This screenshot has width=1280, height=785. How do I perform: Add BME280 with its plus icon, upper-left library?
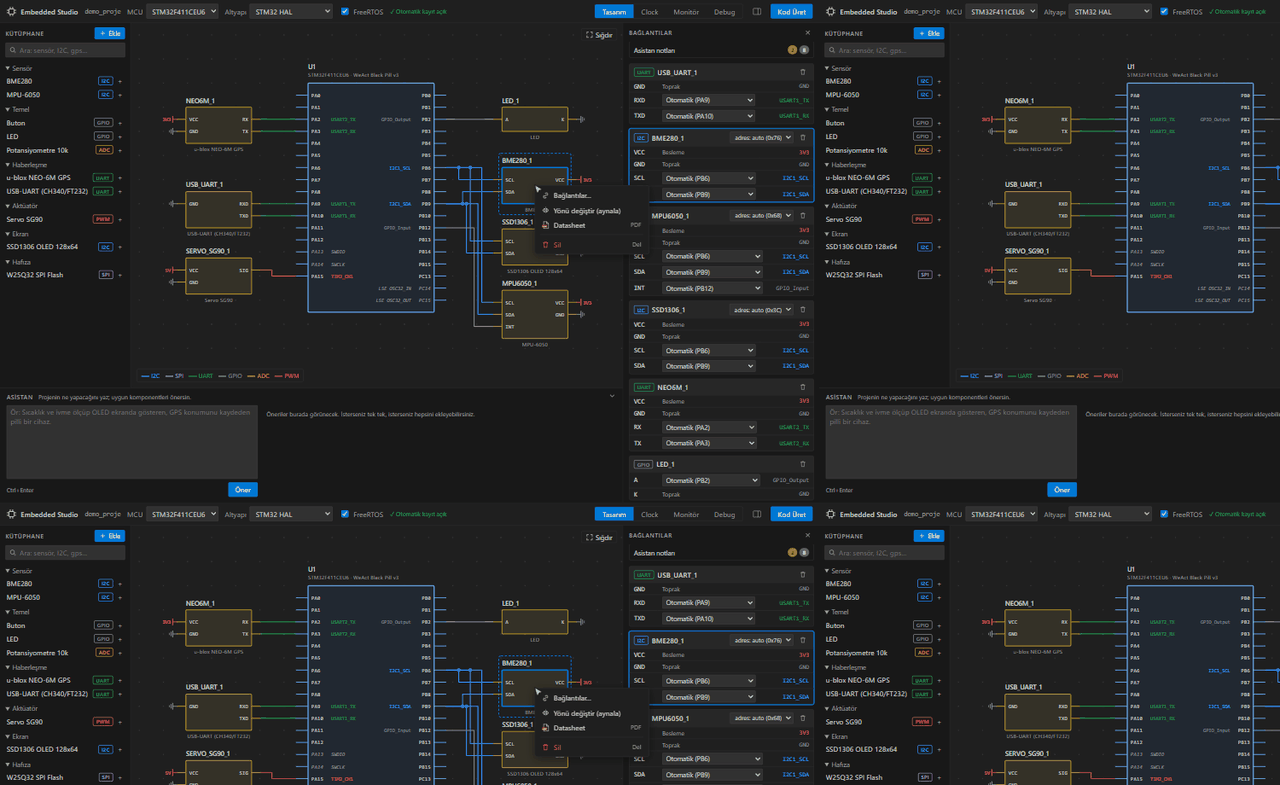120,81
